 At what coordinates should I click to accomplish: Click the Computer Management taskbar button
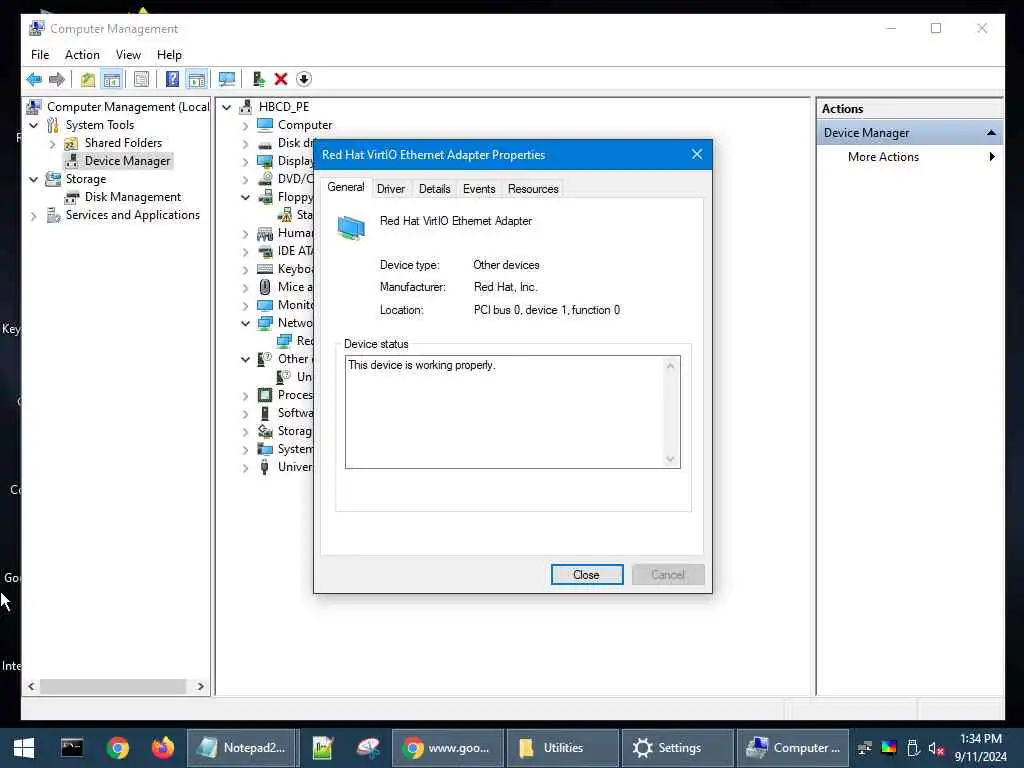click(793, 748)
